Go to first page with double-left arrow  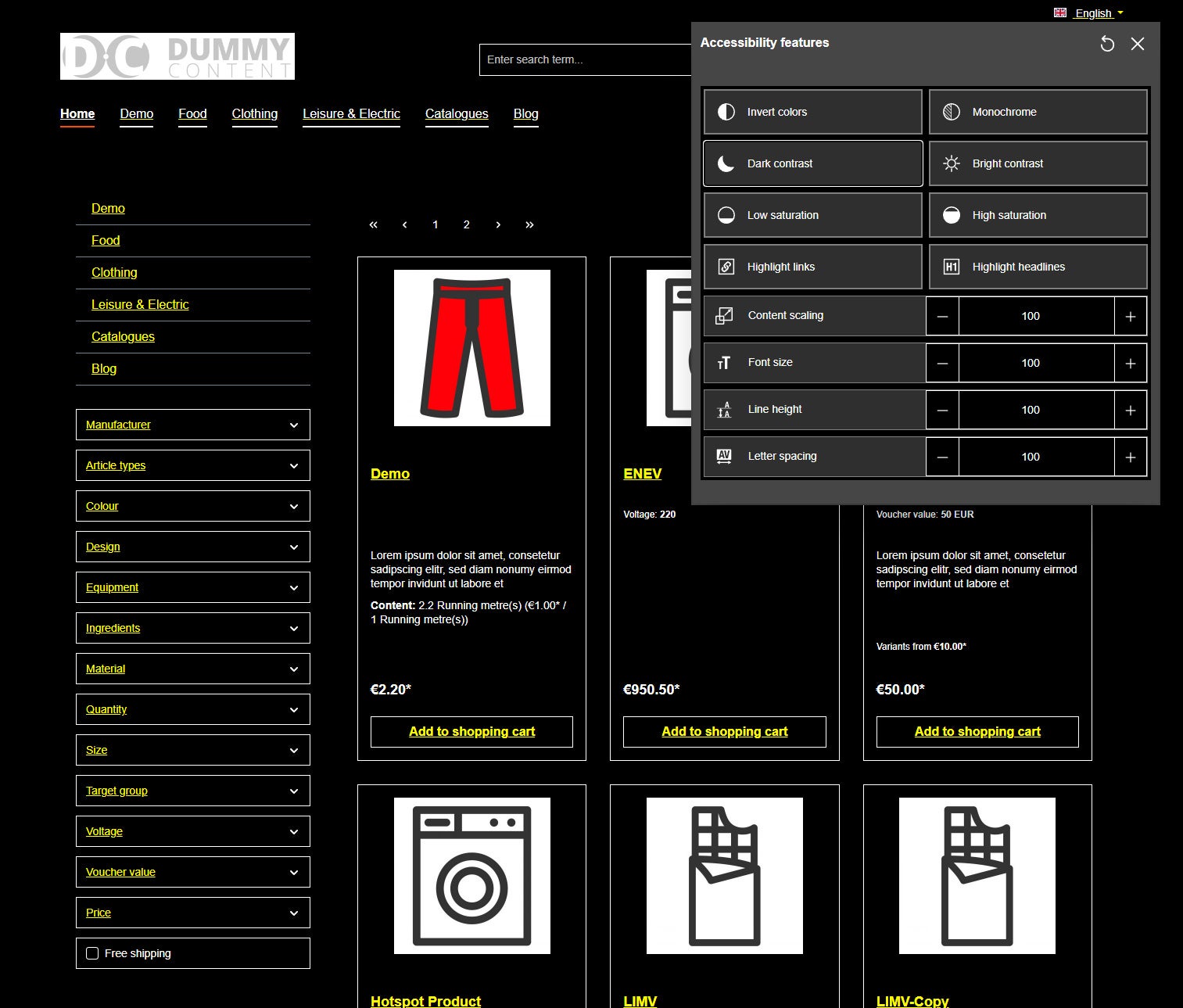click(x=373, y=224)
